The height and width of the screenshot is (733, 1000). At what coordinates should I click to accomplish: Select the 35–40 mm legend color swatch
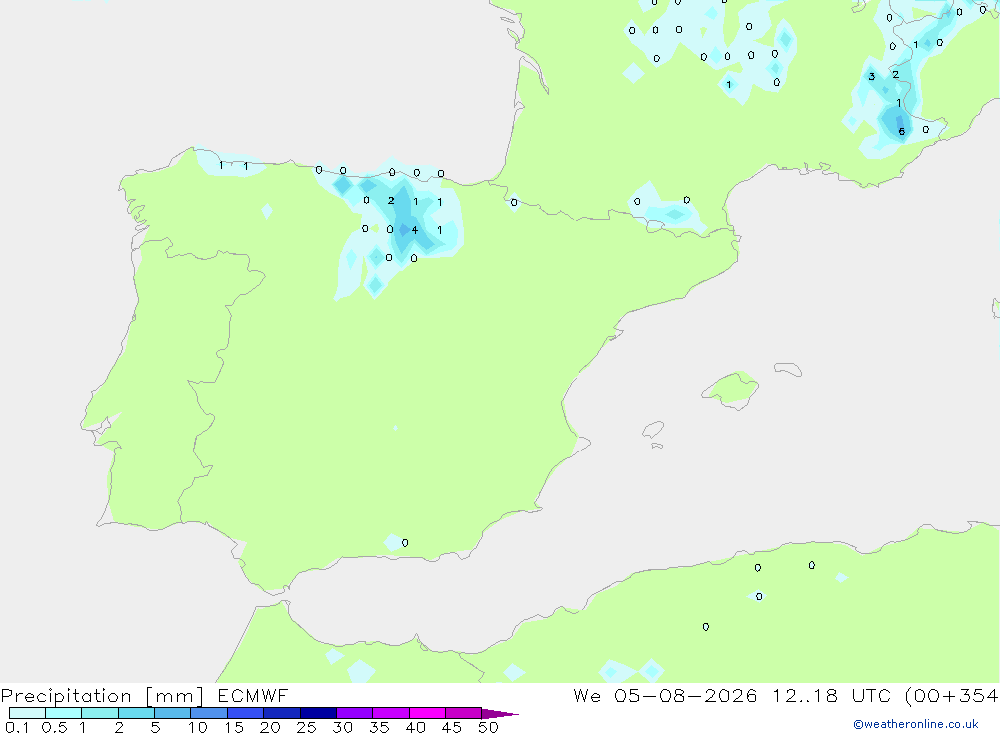[x=390, y=713]
